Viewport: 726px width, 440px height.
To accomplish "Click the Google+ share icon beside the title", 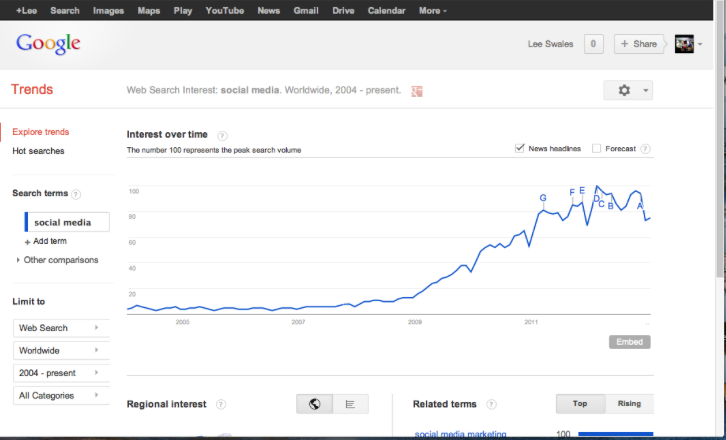I will click(x=418, y=91).
